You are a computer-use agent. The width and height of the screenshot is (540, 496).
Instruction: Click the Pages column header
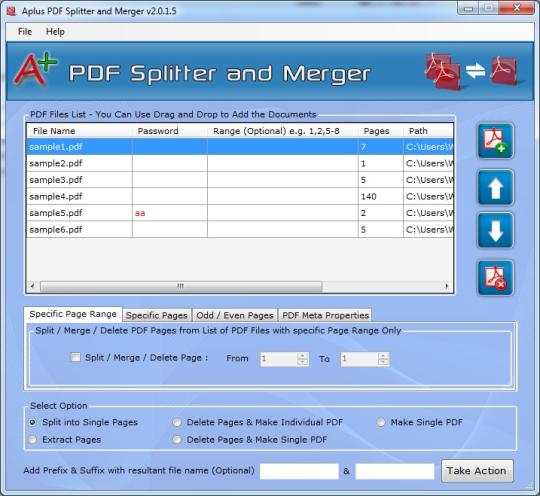pyautogui.click(x=381, y=131)
